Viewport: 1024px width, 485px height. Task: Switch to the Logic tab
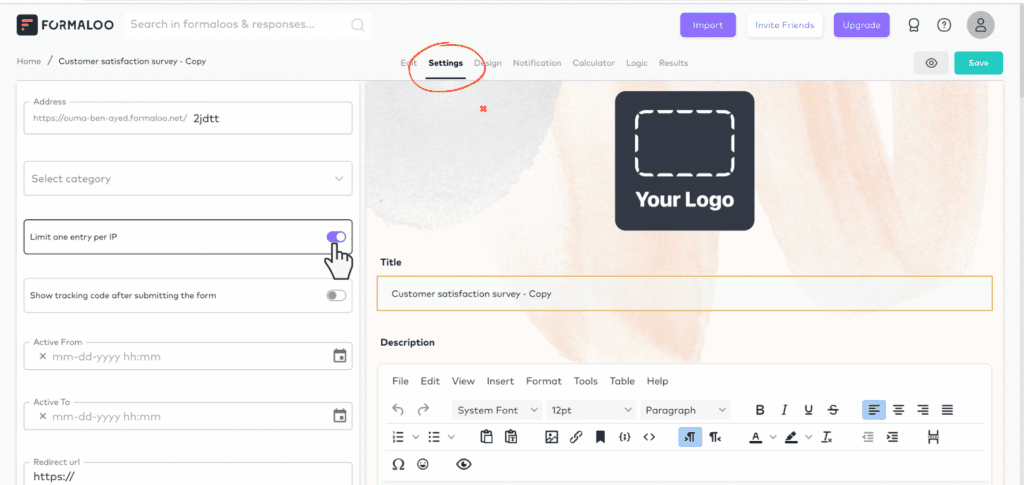tap(637, 63)
